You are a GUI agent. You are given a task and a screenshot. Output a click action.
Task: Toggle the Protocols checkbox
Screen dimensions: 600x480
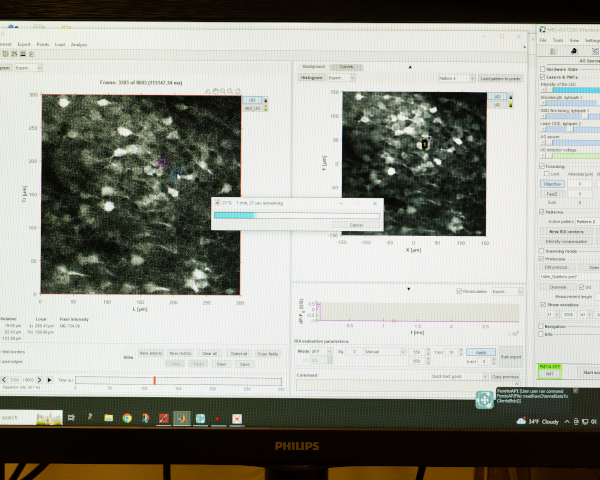541,259
